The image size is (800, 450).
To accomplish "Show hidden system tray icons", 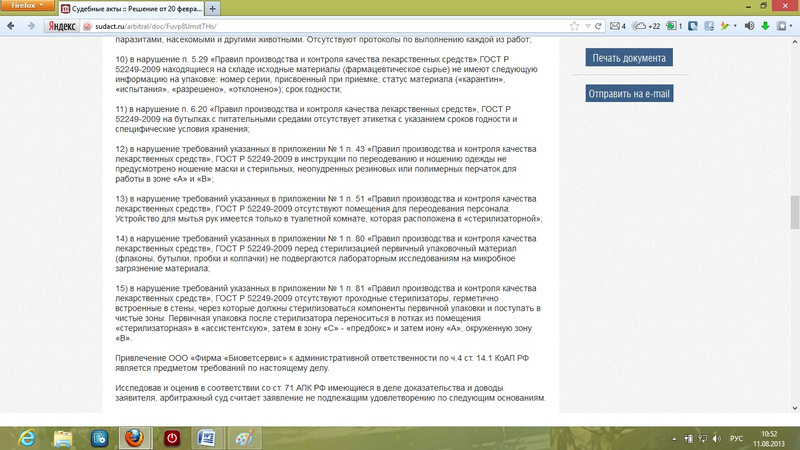I will point(674,439).
